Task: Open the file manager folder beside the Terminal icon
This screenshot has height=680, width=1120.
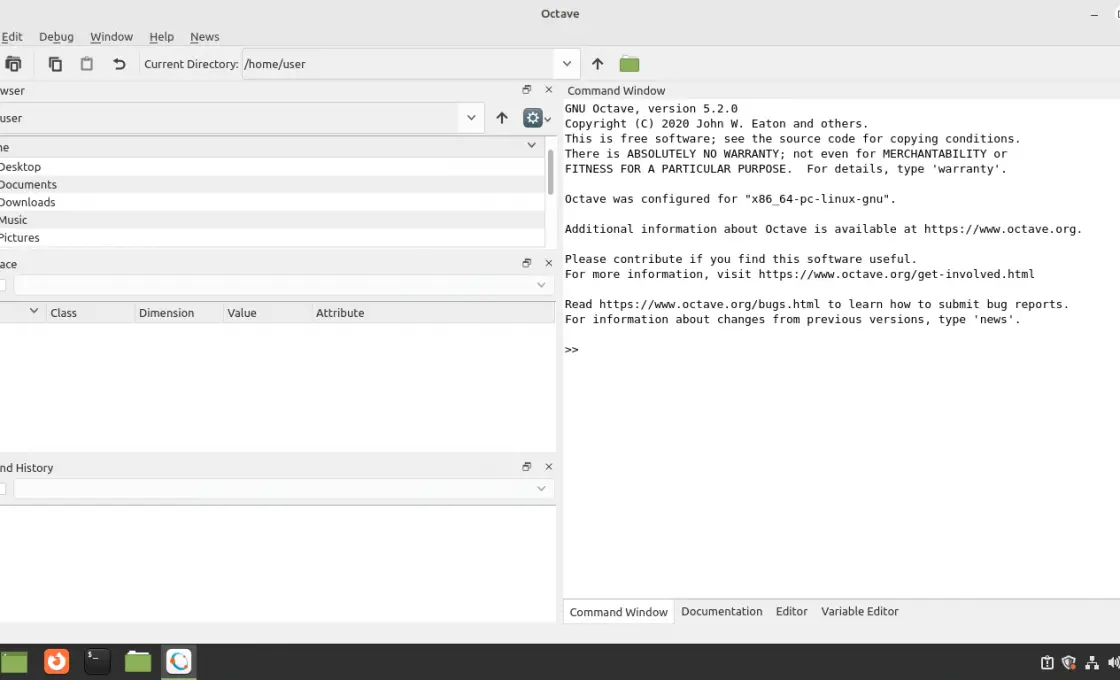Action: pos(138,661)
